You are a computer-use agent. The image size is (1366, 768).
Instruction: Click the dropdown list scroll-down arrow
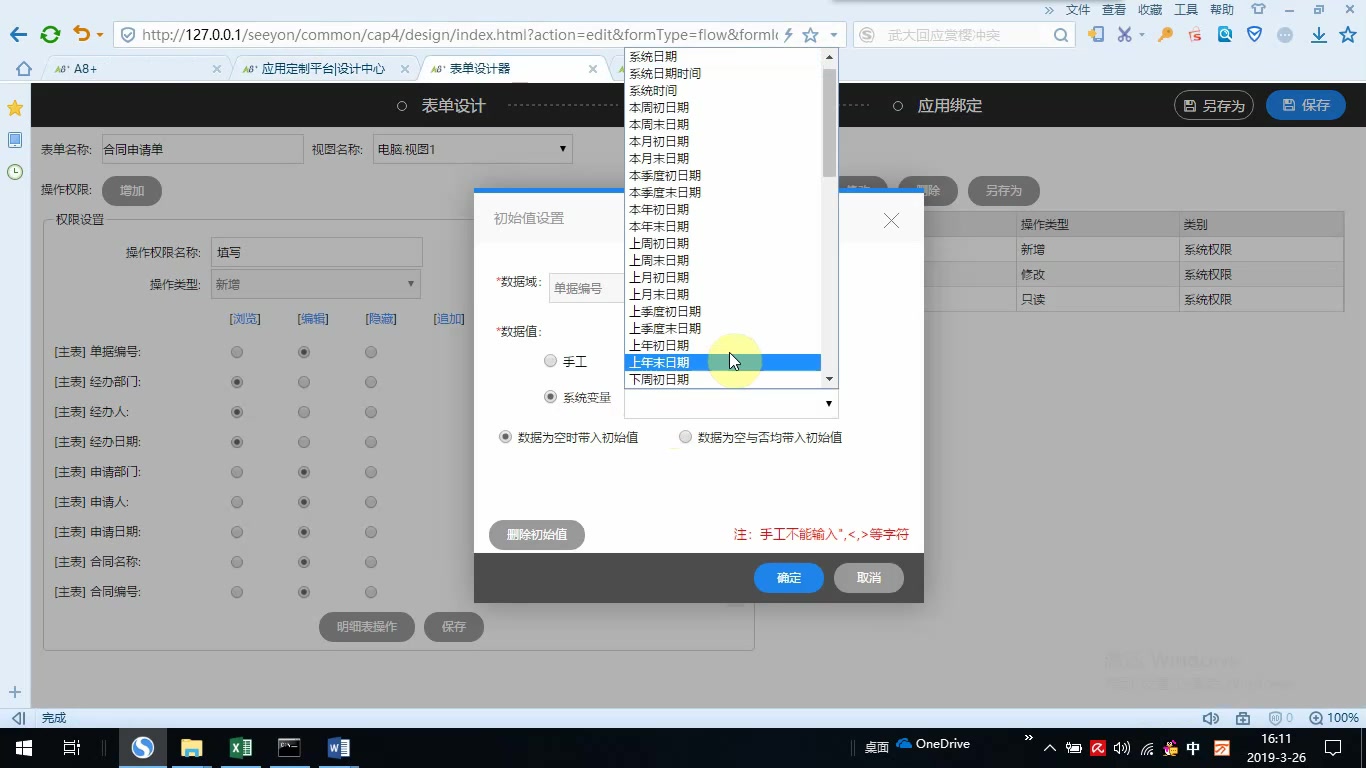(829, 380)
